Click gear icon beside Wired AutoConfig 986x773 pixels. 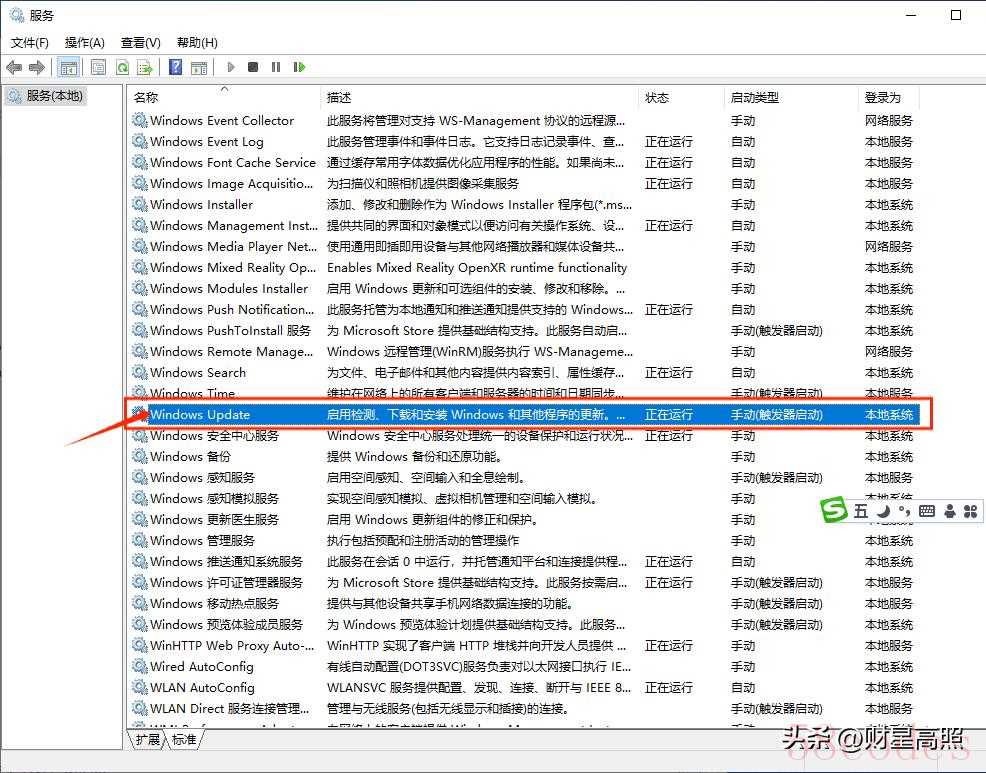(x=140, y=666)
